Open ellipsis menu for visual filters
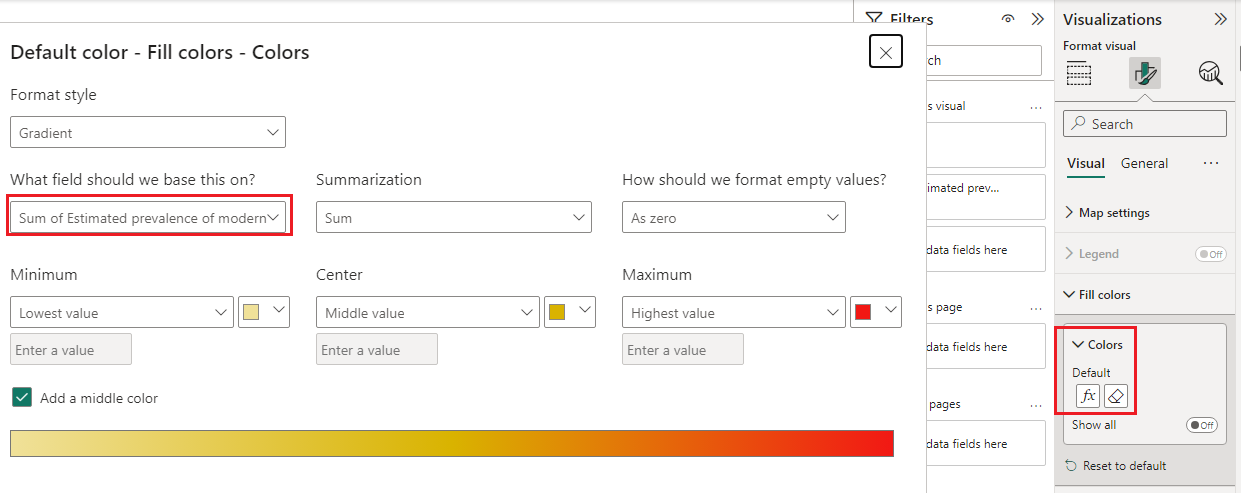1241x493 pixels. [1036, 105]
